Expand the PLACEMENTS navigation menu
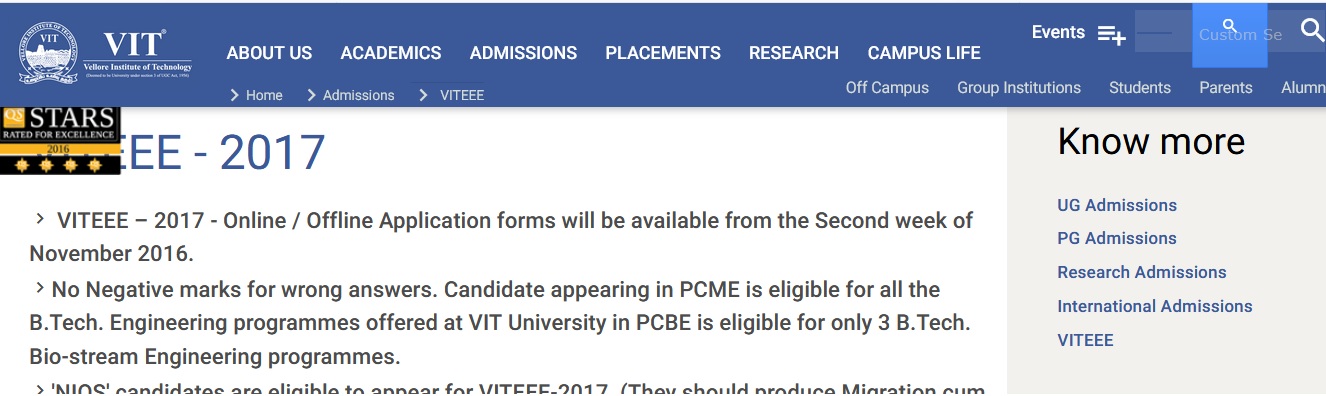Screen dimensions: 1326x396 pyautogui.click(x=663, y=53)
